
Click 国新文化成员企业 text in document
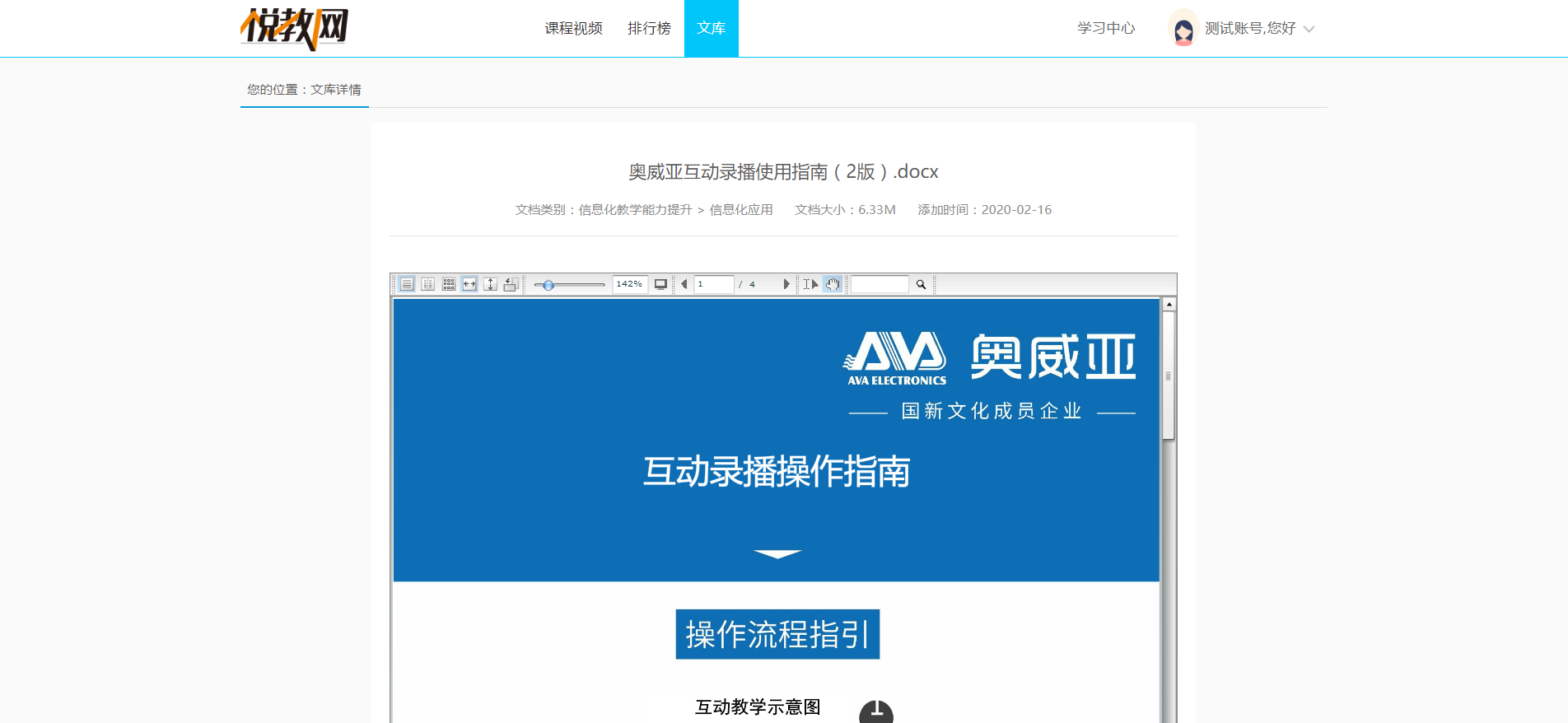[x=992, y=411]
